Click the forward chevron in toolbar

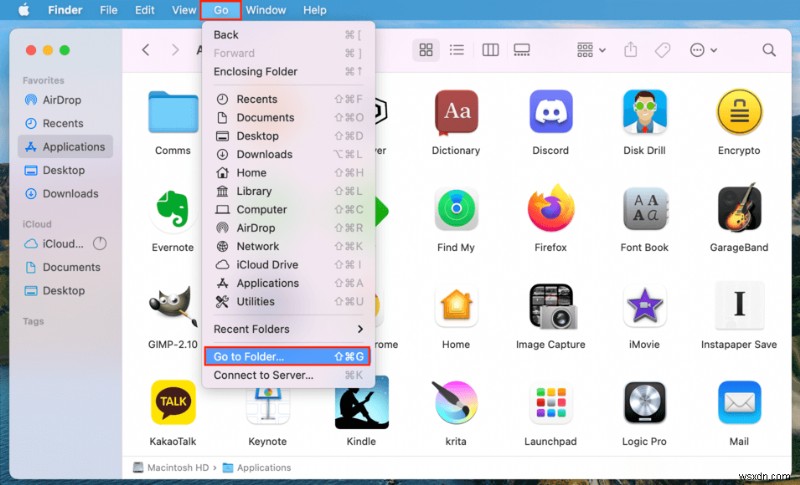(x=176, y=50)
